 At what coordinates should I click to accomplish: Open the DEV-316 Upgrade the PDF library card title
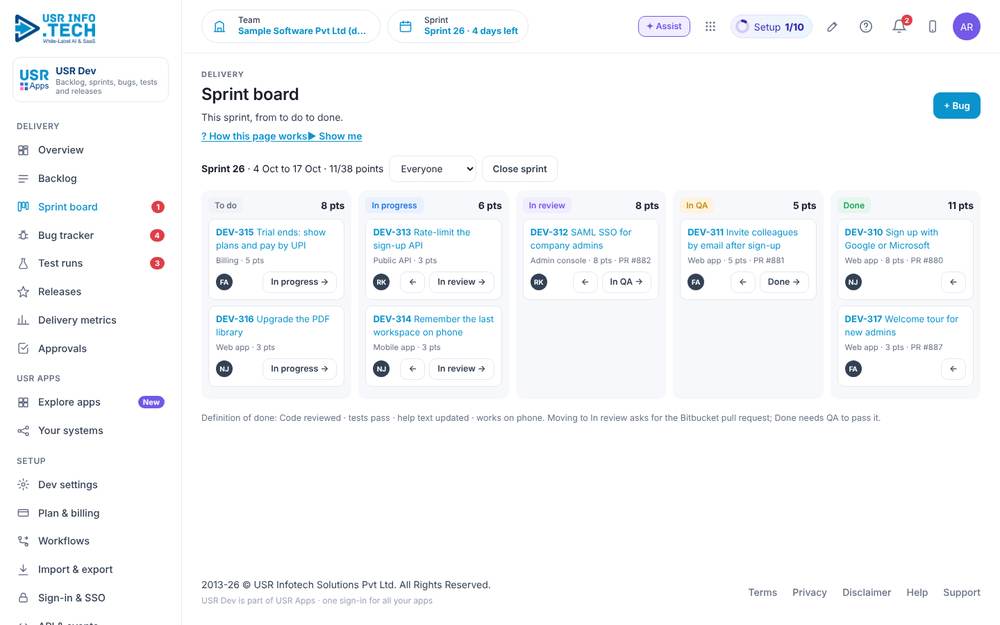coord(272,325)
